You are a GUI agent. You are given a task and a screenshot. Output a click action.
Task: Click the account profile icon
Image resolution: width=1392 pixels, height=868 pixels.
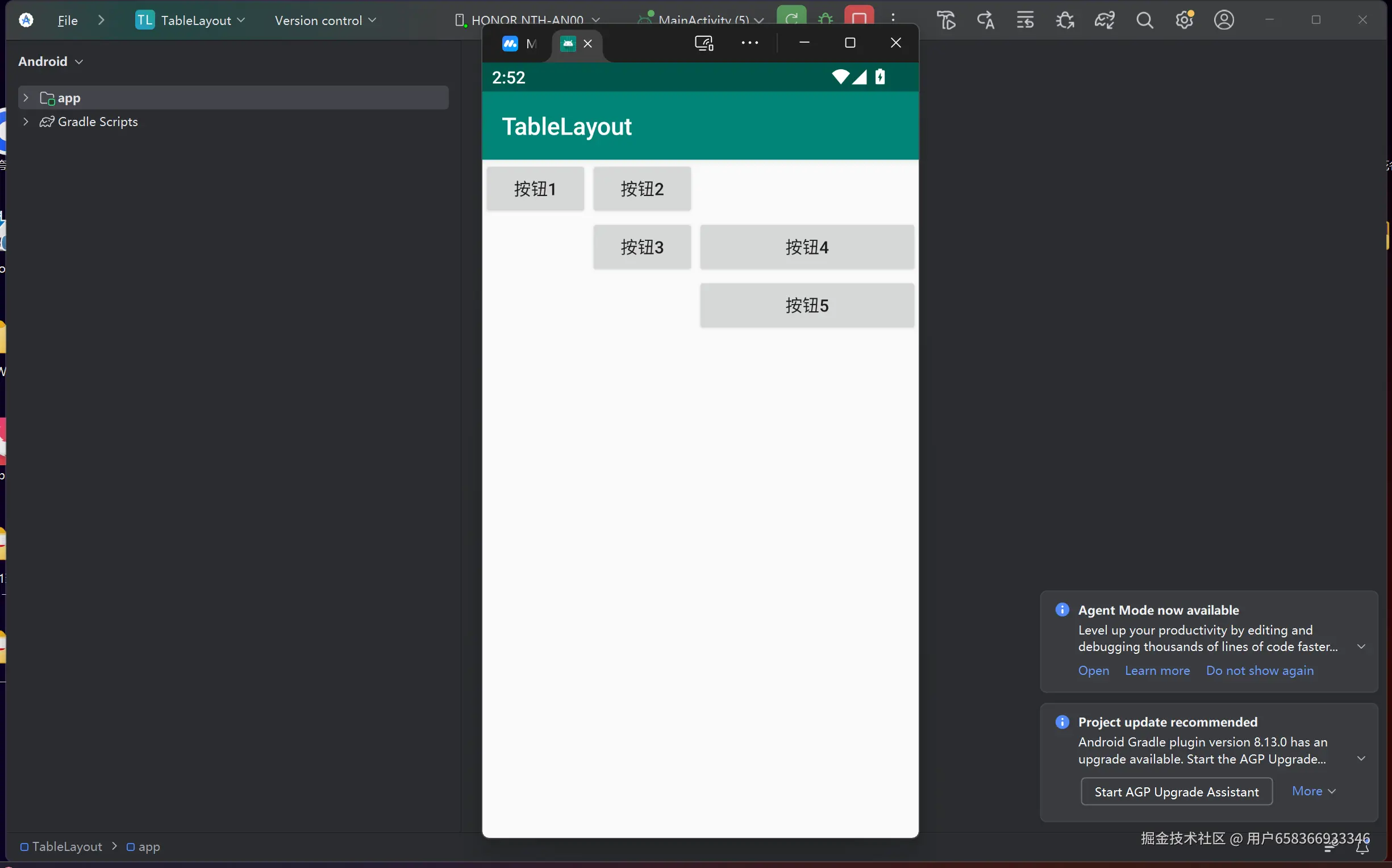[1224, 20]
